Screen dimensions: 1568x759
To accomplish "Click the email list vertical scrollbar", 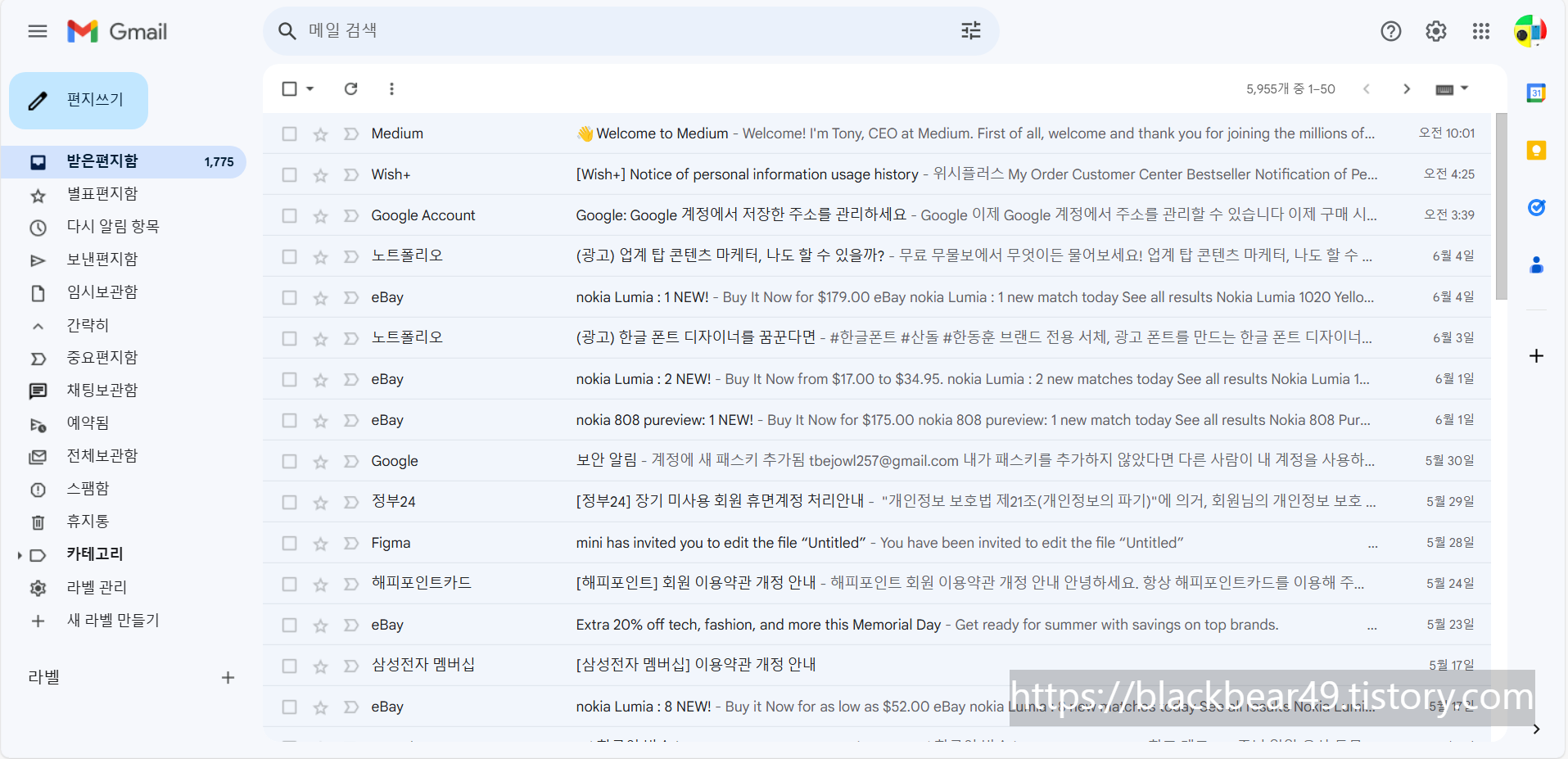I will [1500, 206].
